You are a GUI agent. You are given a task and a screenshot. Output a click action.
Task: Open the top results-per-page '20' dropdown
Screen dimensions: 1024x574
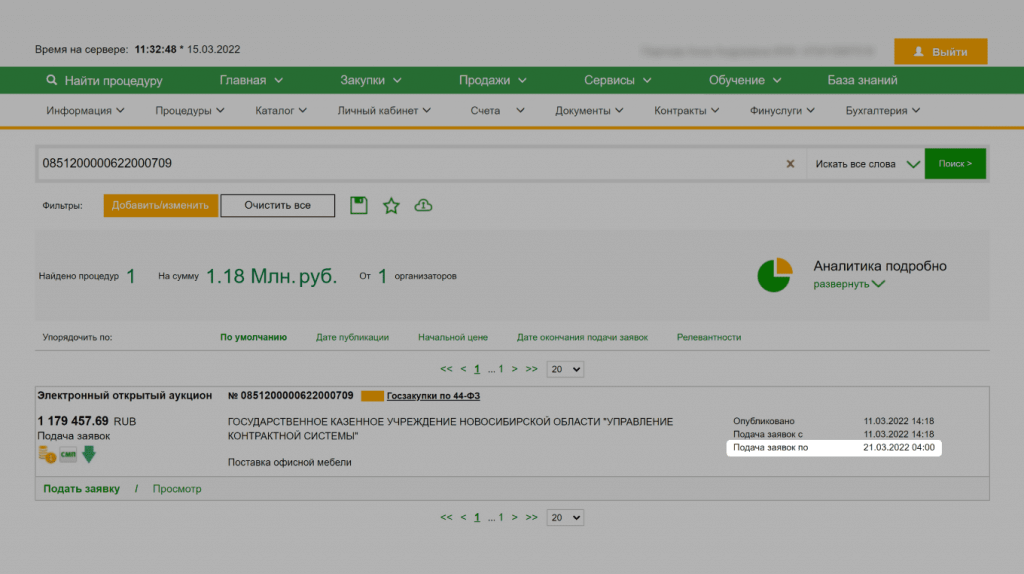(565, 369)
